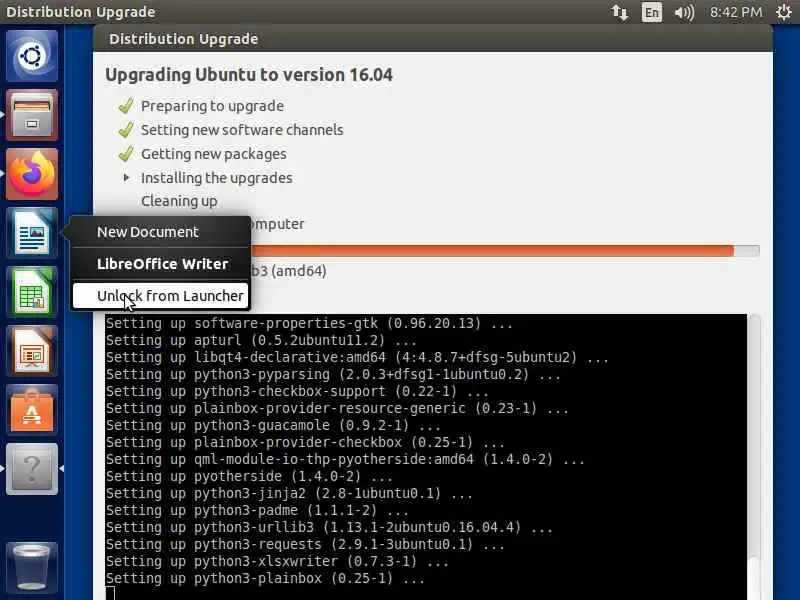Viewport: 800px width, 600px height.
Task: Open the En keyboard layout indicator
Action: (652, 12)
